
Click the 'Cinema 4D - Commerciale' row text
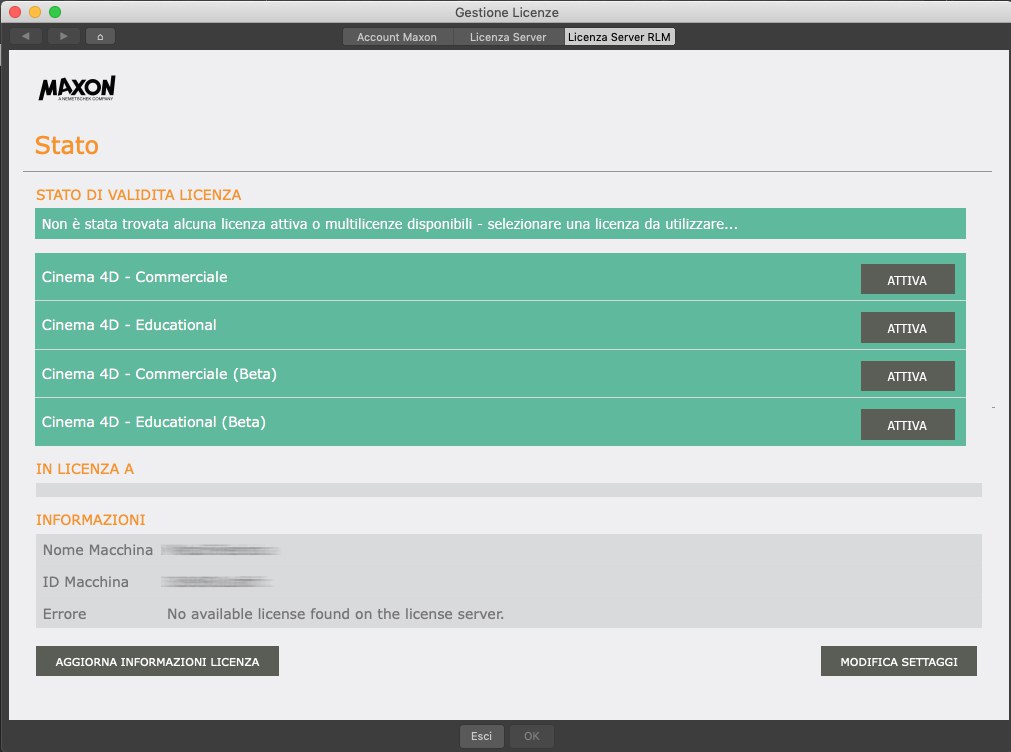click(134, 277)
